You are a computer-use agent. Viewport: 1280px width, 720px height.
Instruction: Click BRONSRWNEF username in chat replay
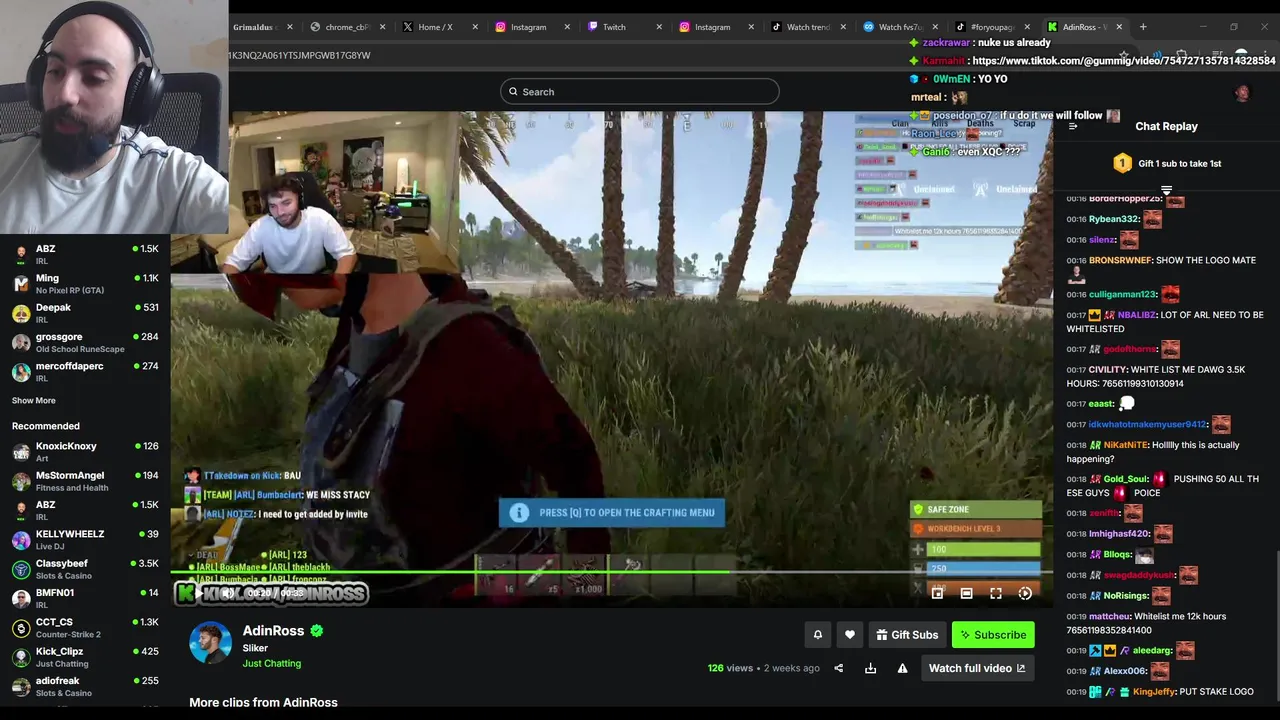tap(1119, 260)
